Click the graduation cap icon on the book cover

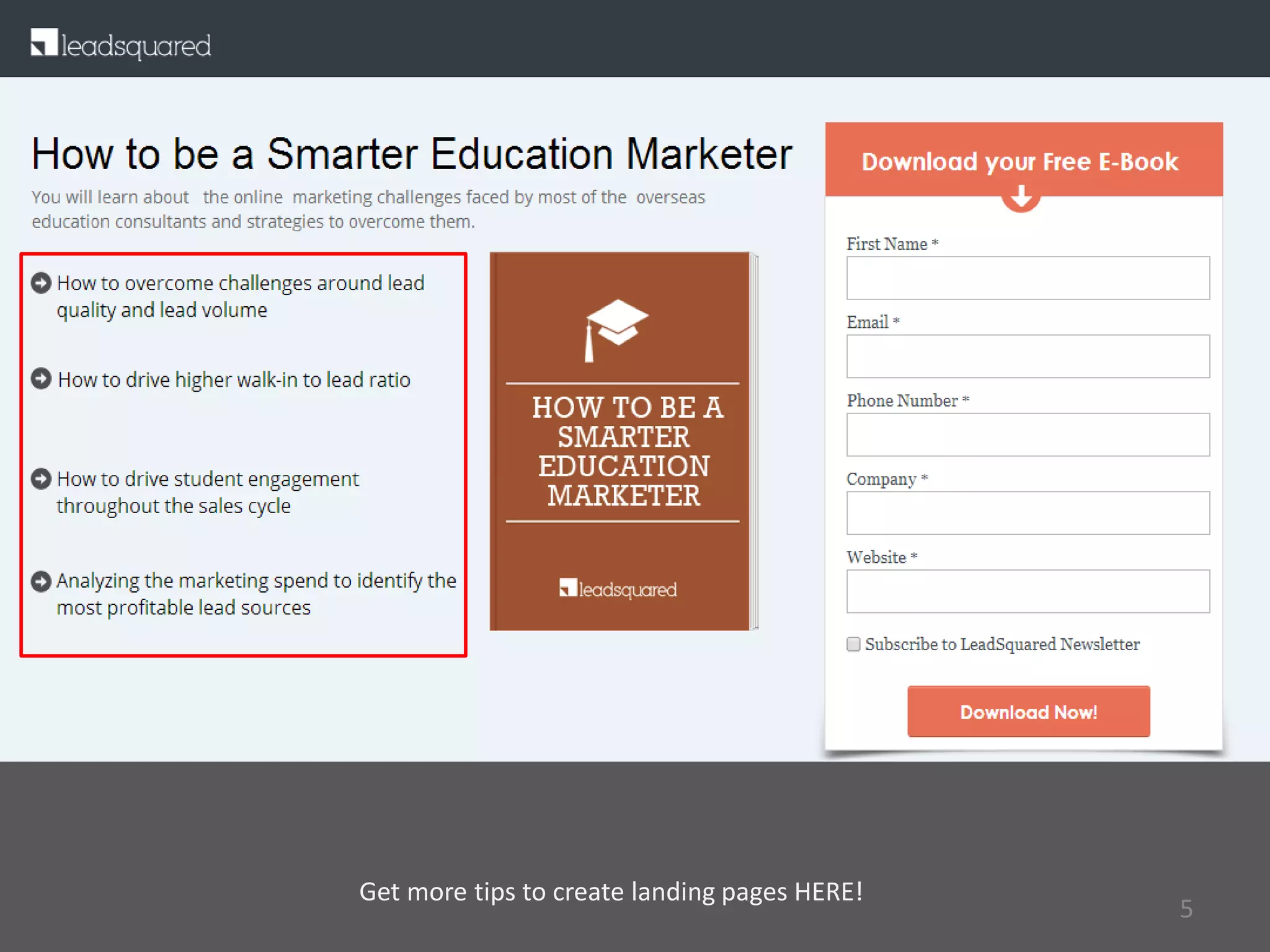[x=617, y=330]
